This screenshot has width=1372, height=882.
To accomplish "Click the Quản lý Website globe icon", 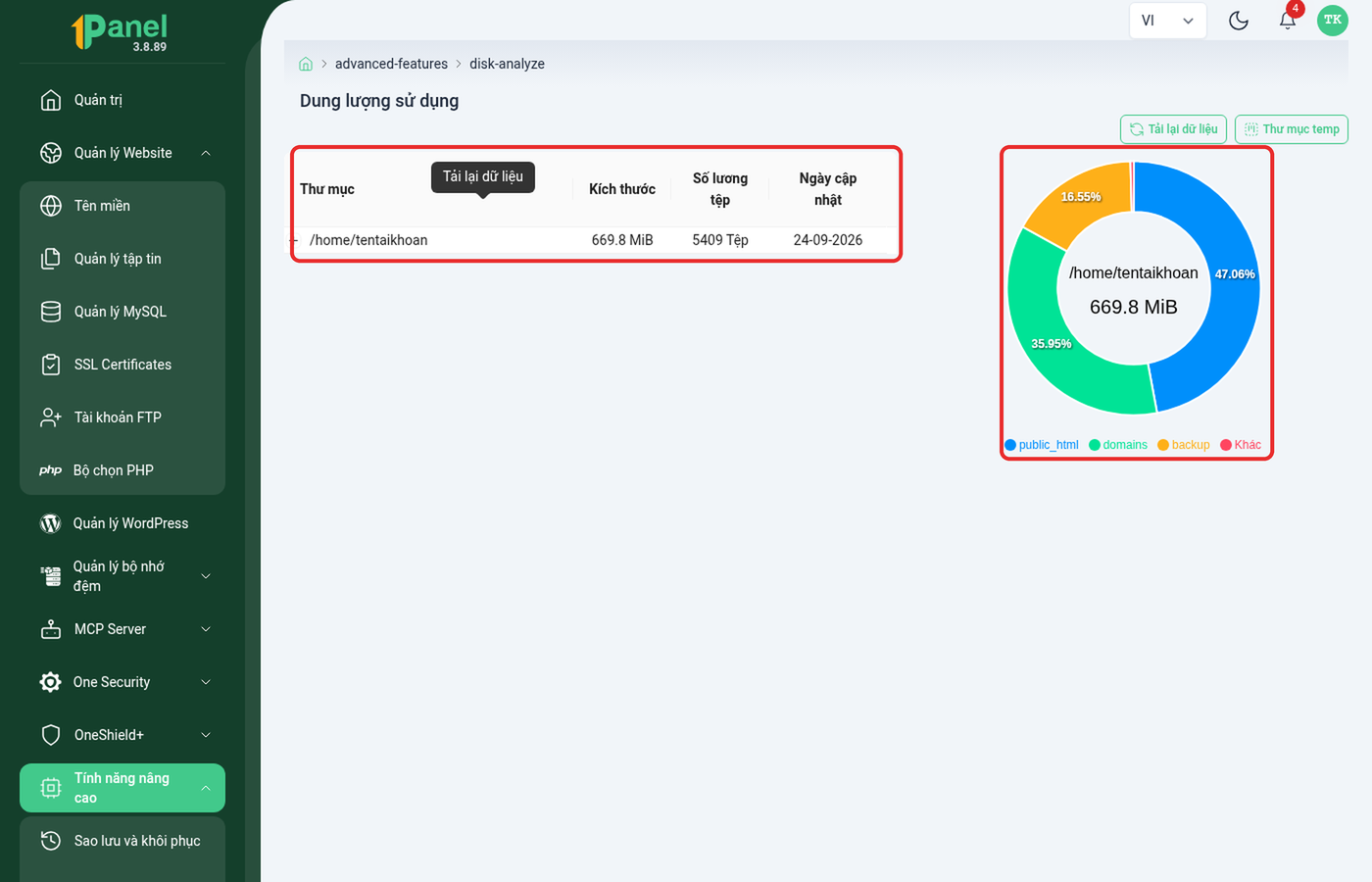I will point(51,153).
